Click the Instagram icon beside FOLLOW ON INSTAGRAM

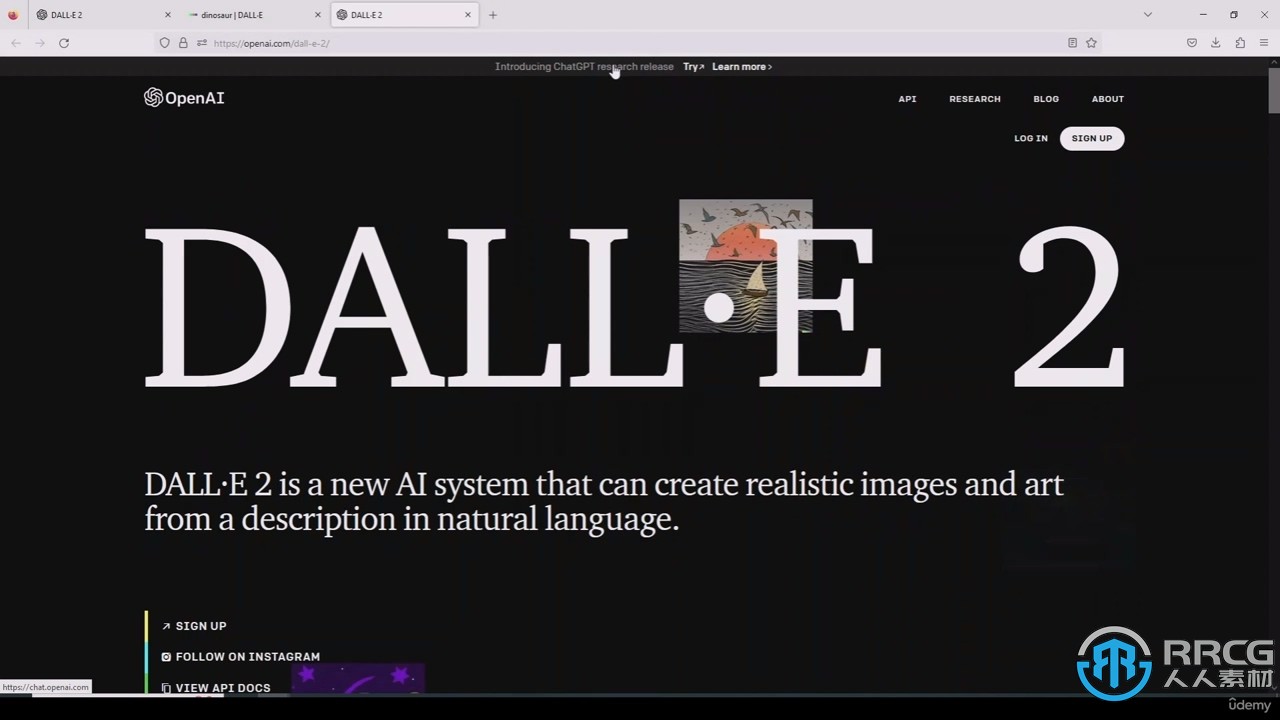(166, 657)
